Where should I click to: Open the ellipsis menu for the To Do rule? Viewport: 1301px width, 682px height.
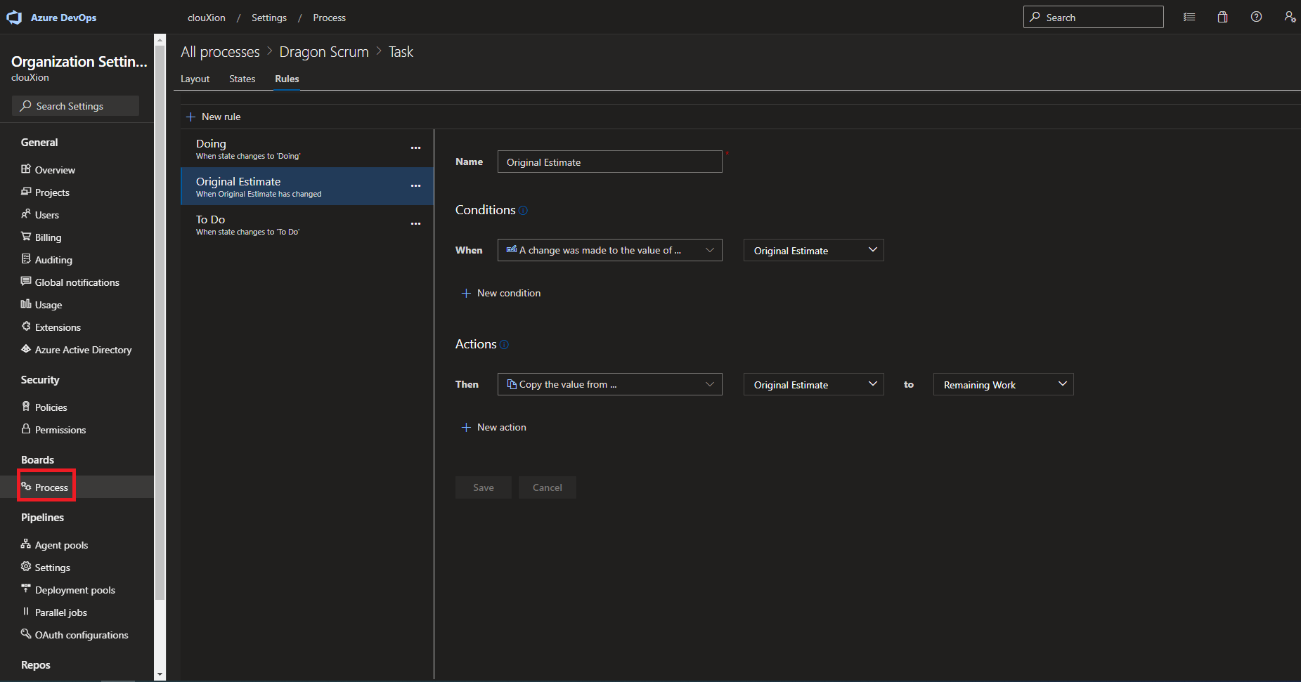click(x=416, y=224)
